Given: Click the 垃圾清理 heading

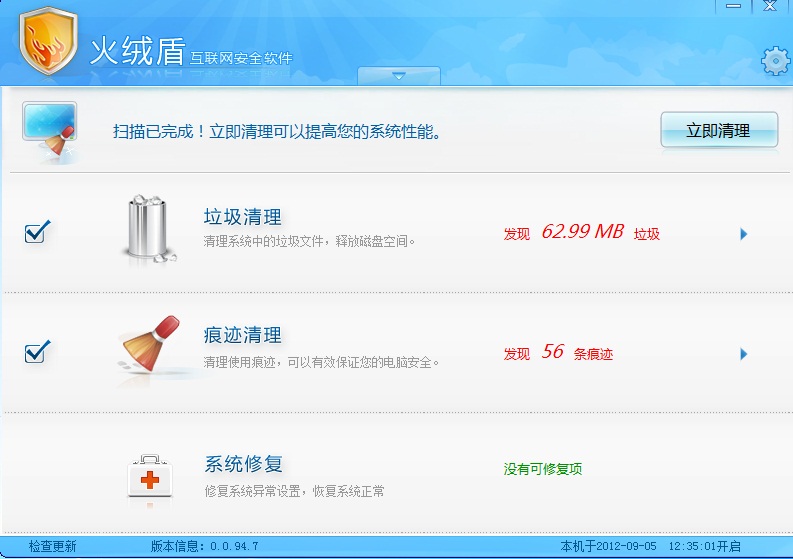Looking at the screenshot, I should tap(243, 217).
